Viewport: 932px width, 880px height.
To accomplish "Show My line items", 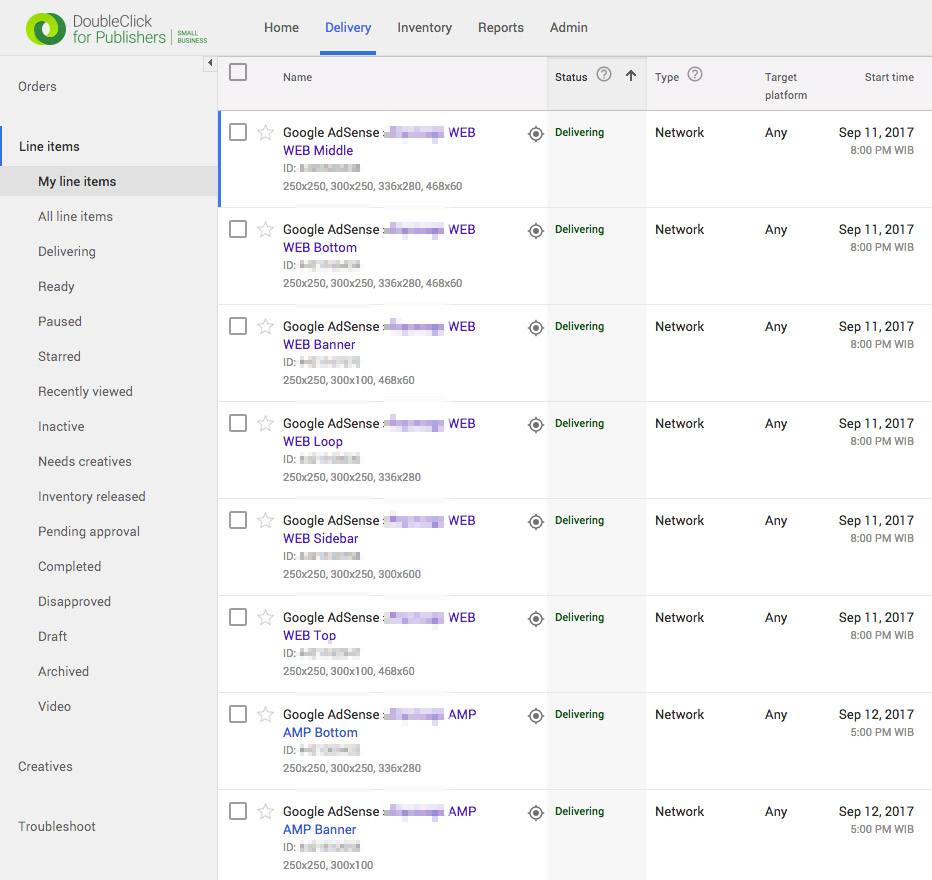I will [x=77, y=181].
